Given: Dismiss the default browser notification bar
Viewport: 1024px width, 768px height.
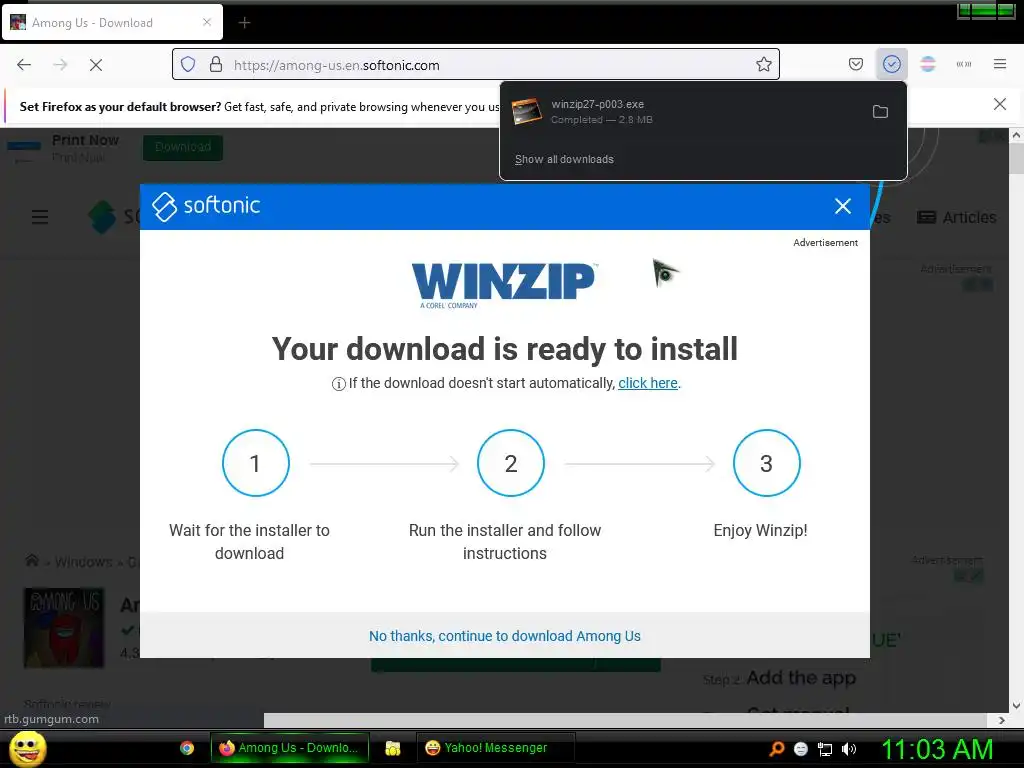Looking at the screenshot, I should point(999,104).
